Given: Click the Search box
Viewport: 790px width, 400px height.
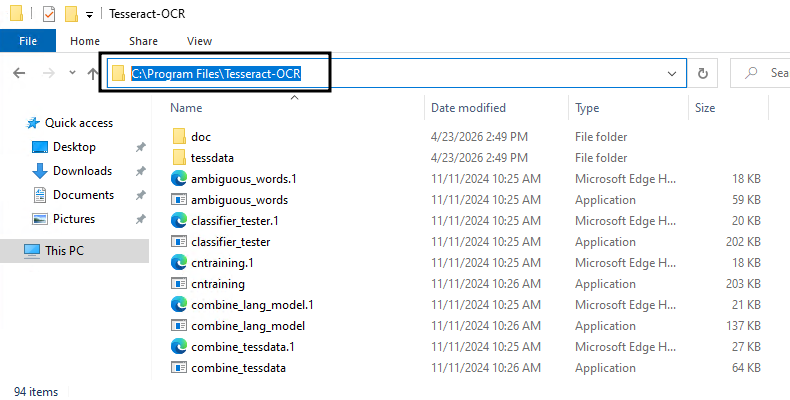Looking at the screenshot, I should (x=760, y=74).
